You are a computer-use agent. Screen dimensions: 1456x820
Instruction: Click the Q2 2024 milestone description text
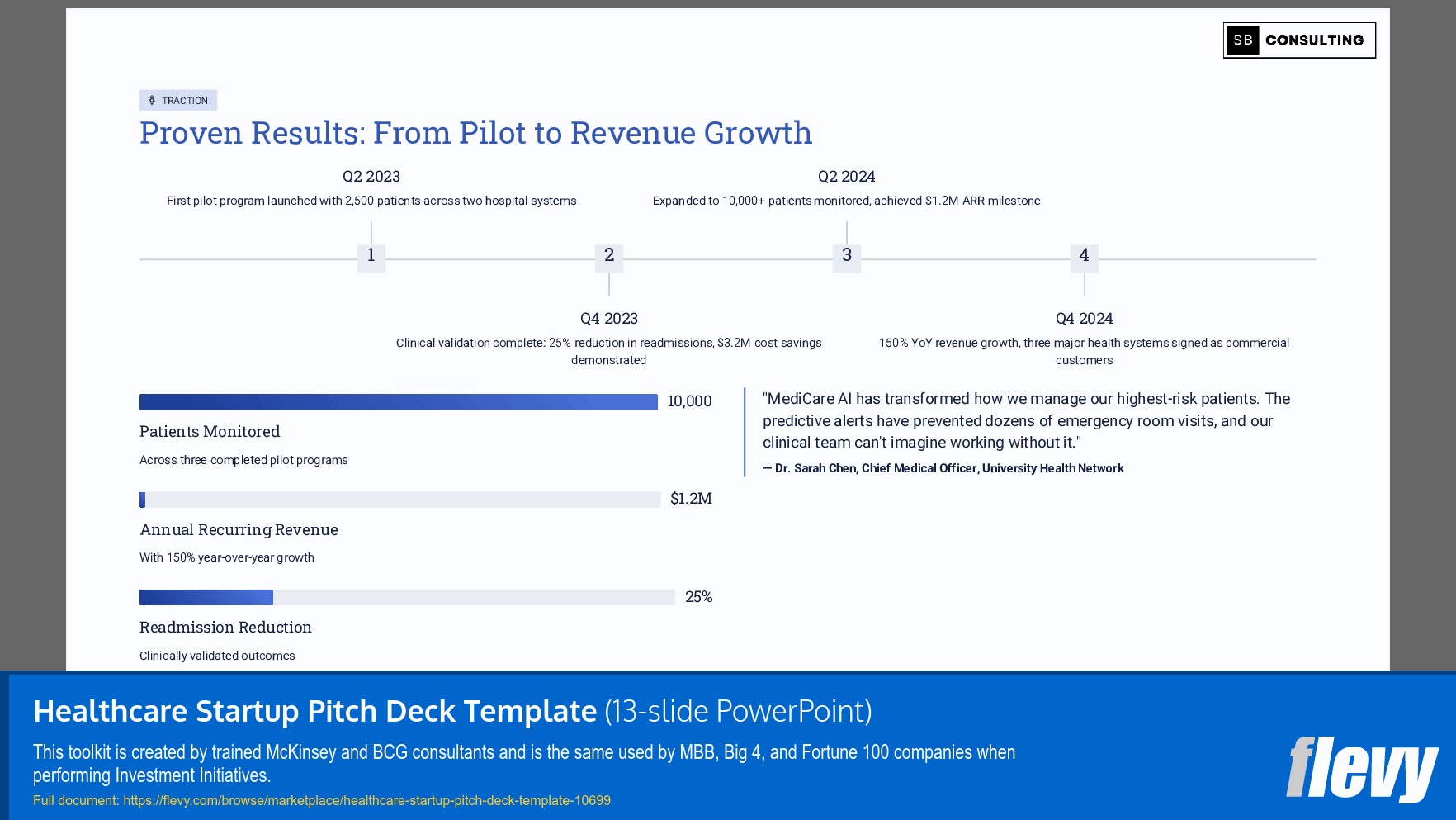(x=847, y=201)
